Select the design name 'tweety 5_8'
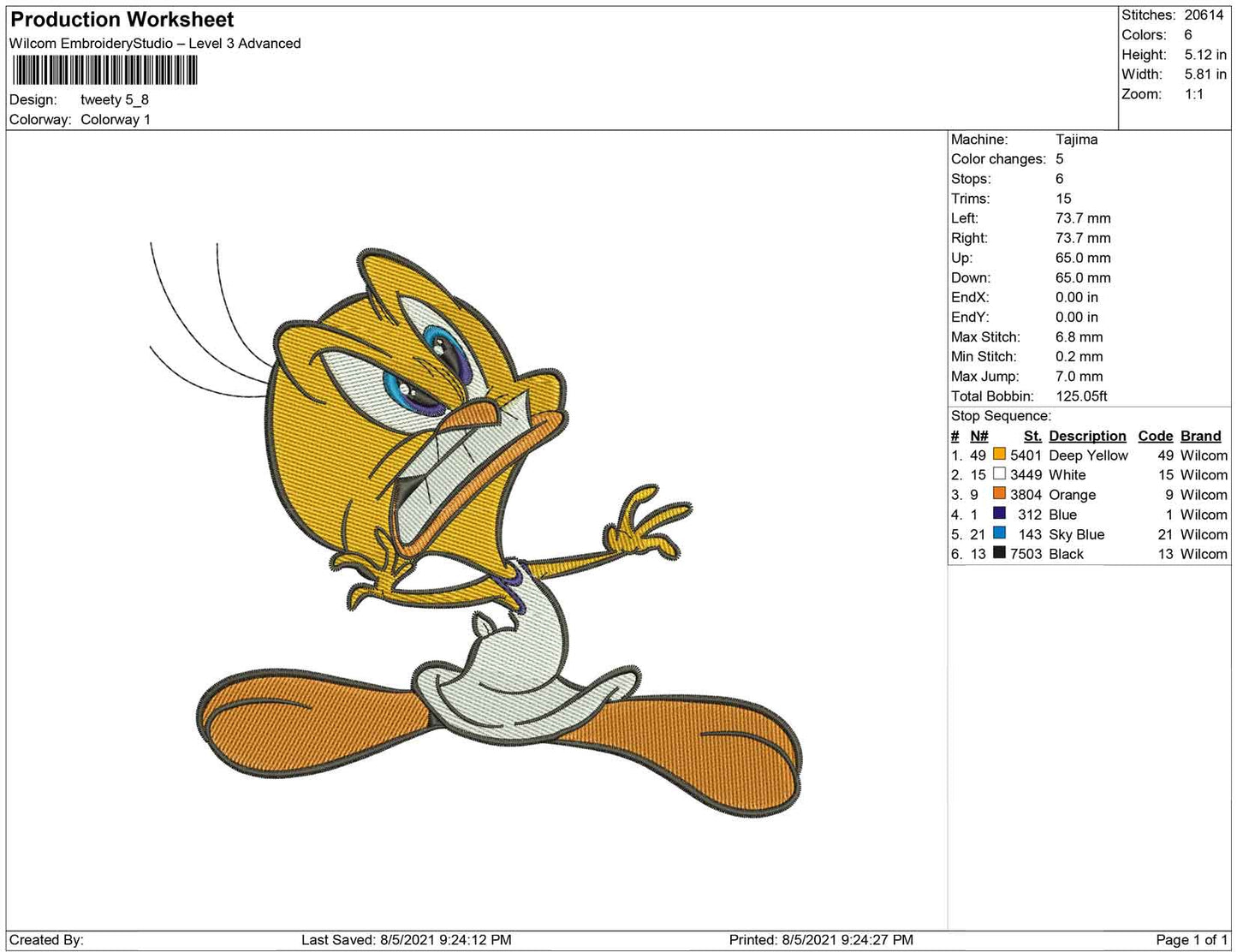1237x952 pixels. tap(115, 99)
